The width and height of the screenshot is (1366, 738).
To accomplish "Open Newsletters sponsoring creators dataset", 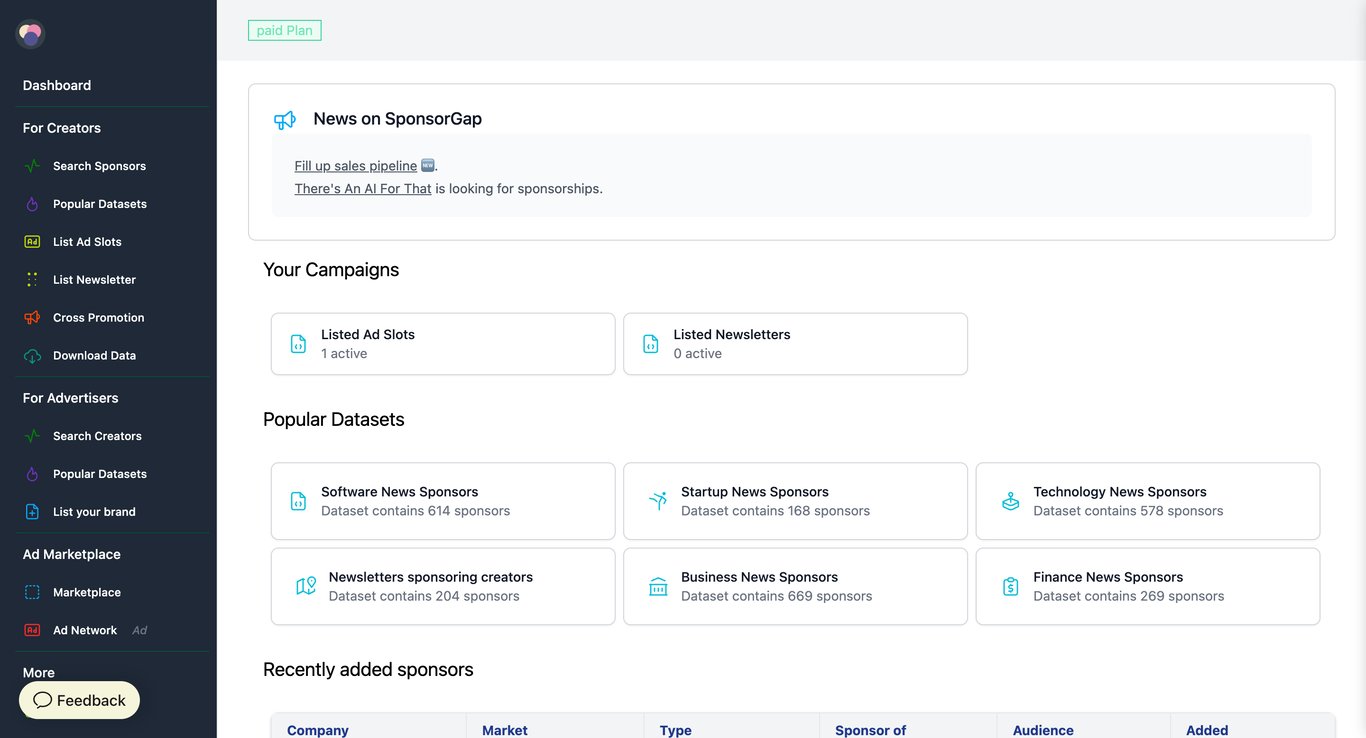I will 443,586.
